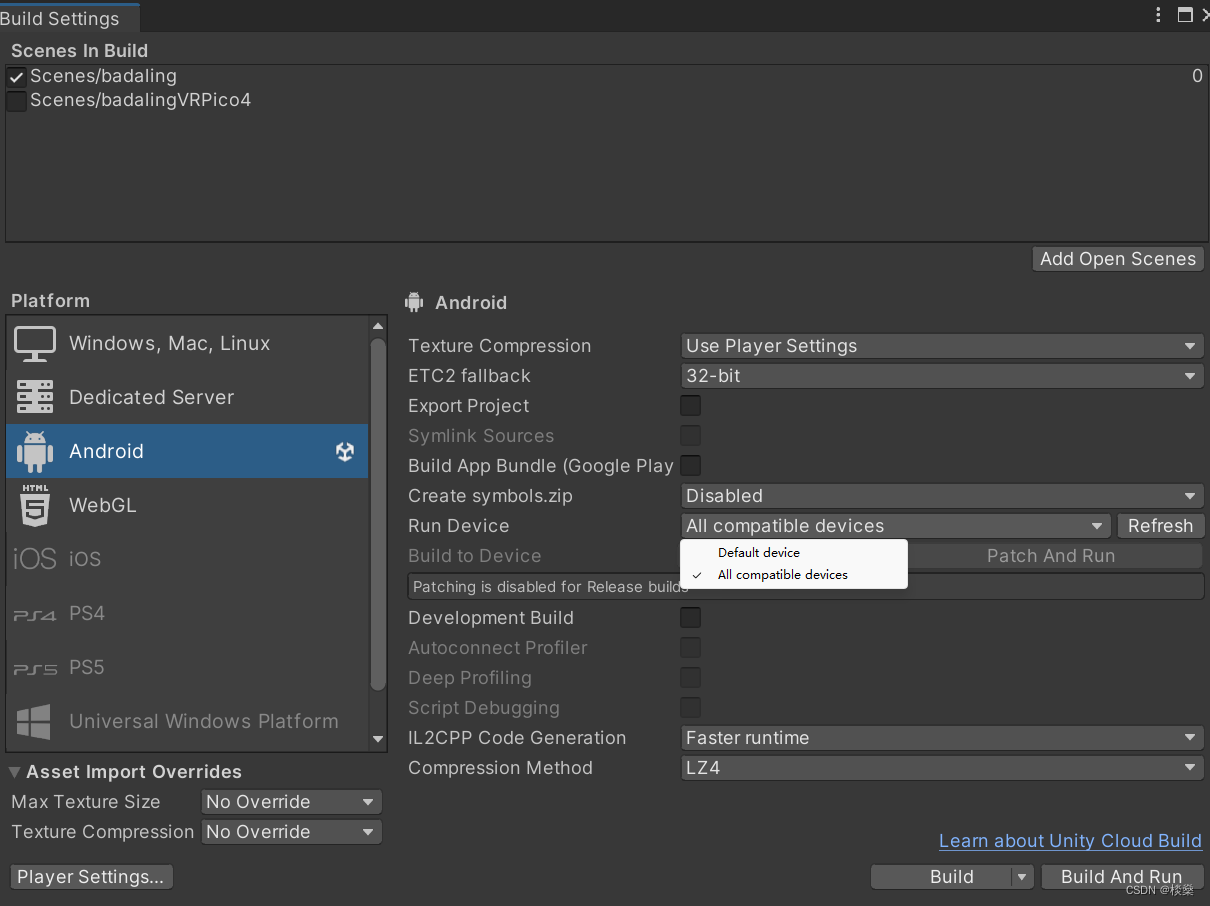Viewport: 1210px width, 906px height.
Task: Uncheck the Scenes/badaling scene checkbox
Action: pos(16,77)
